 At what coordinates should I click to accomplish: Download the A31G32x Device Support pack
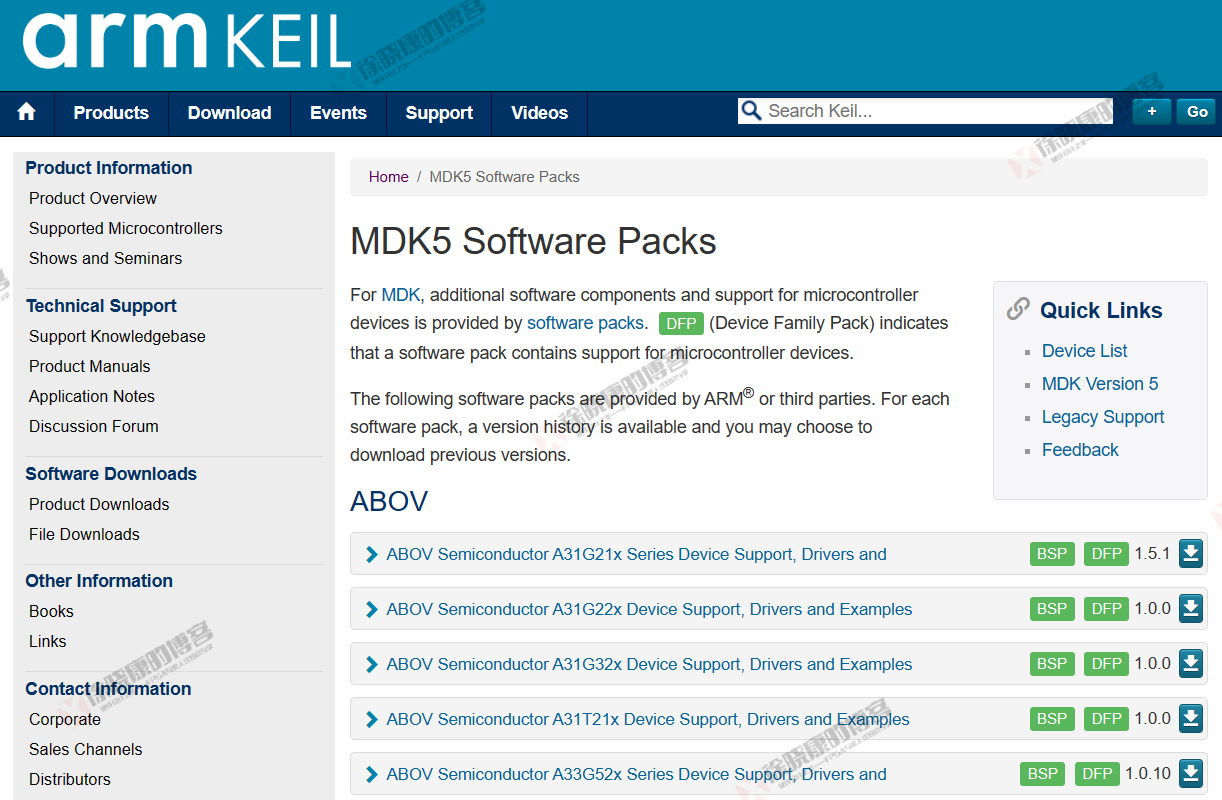click(x=1190, y=663)
